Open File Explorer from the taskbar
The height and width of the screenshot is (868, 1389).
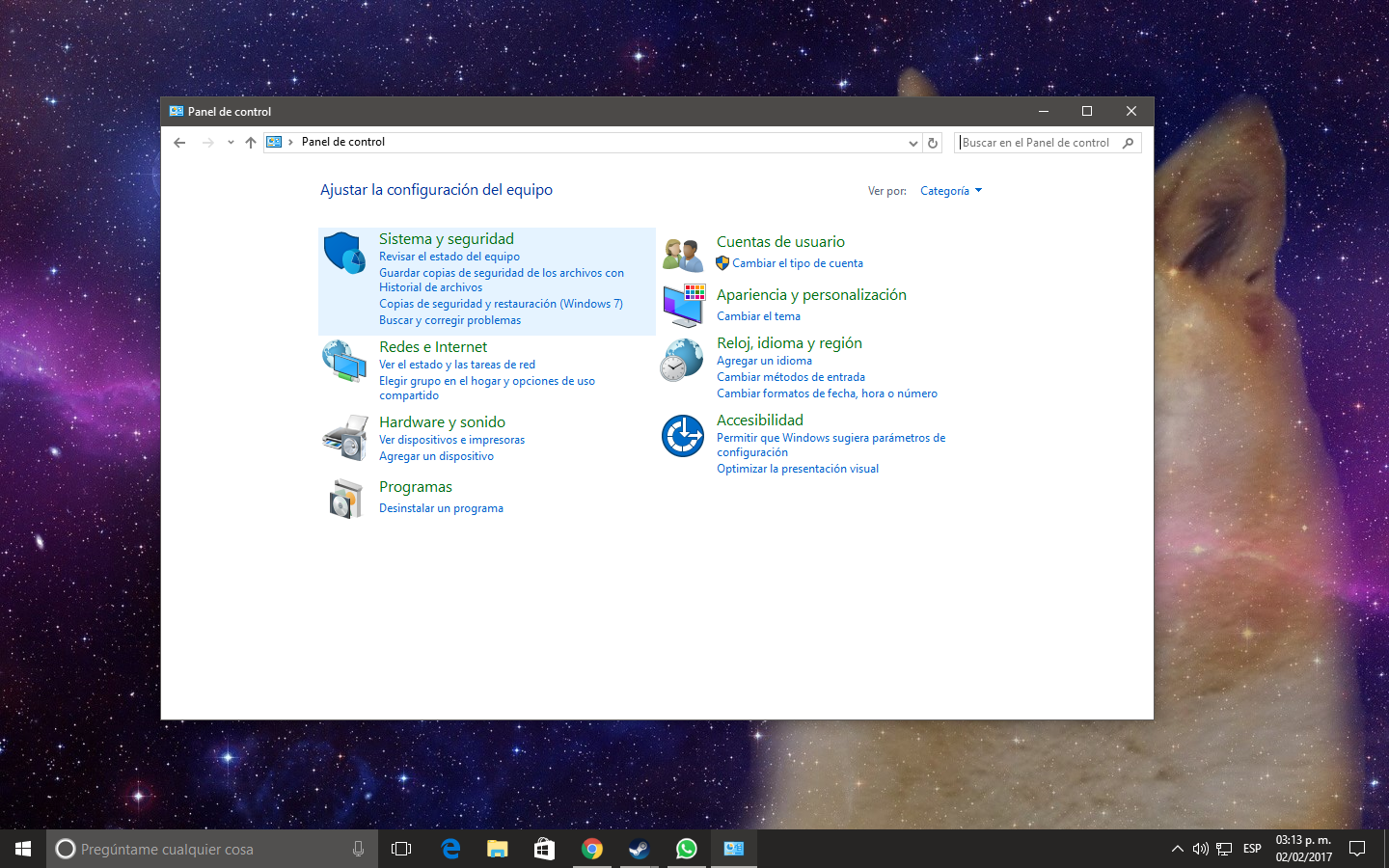click(x=497, y=849)
